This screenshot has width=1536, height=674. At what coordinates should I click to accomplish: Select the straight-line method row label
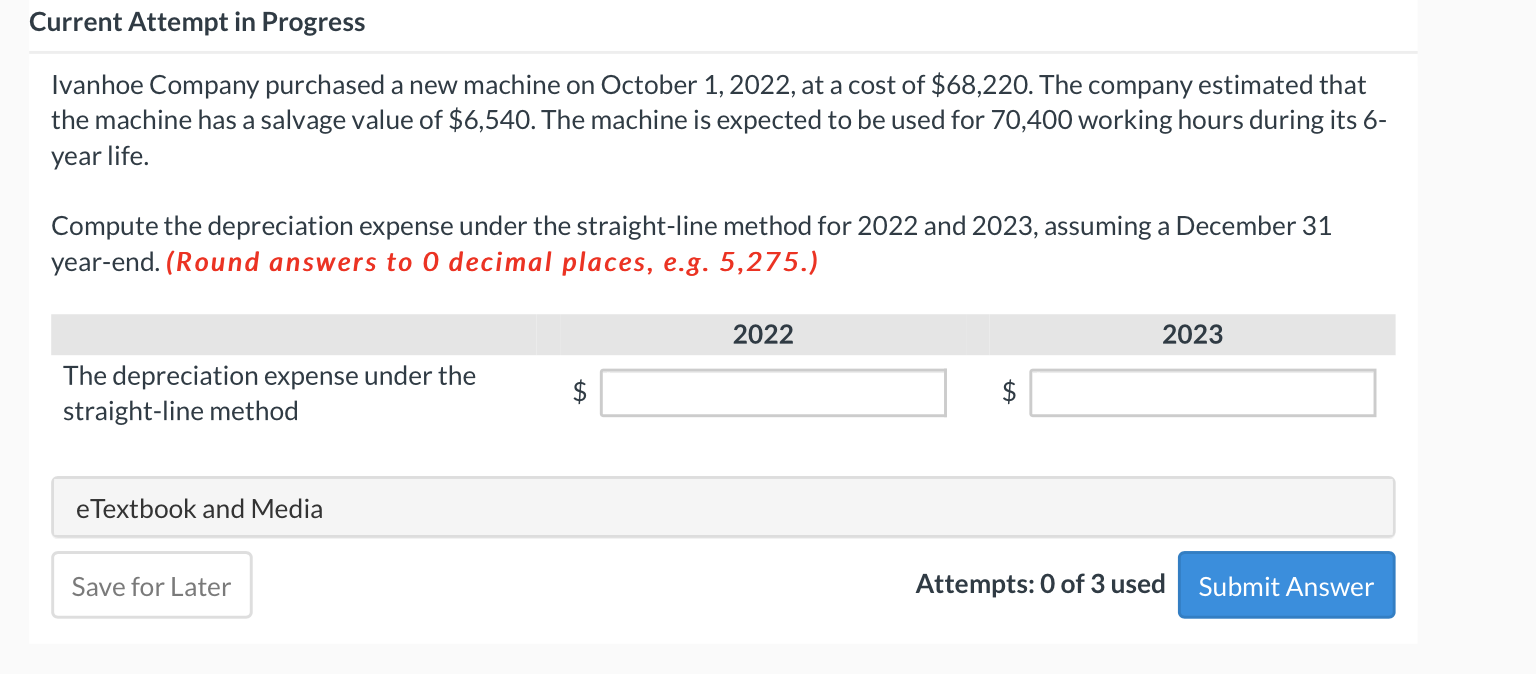[268, 392]
